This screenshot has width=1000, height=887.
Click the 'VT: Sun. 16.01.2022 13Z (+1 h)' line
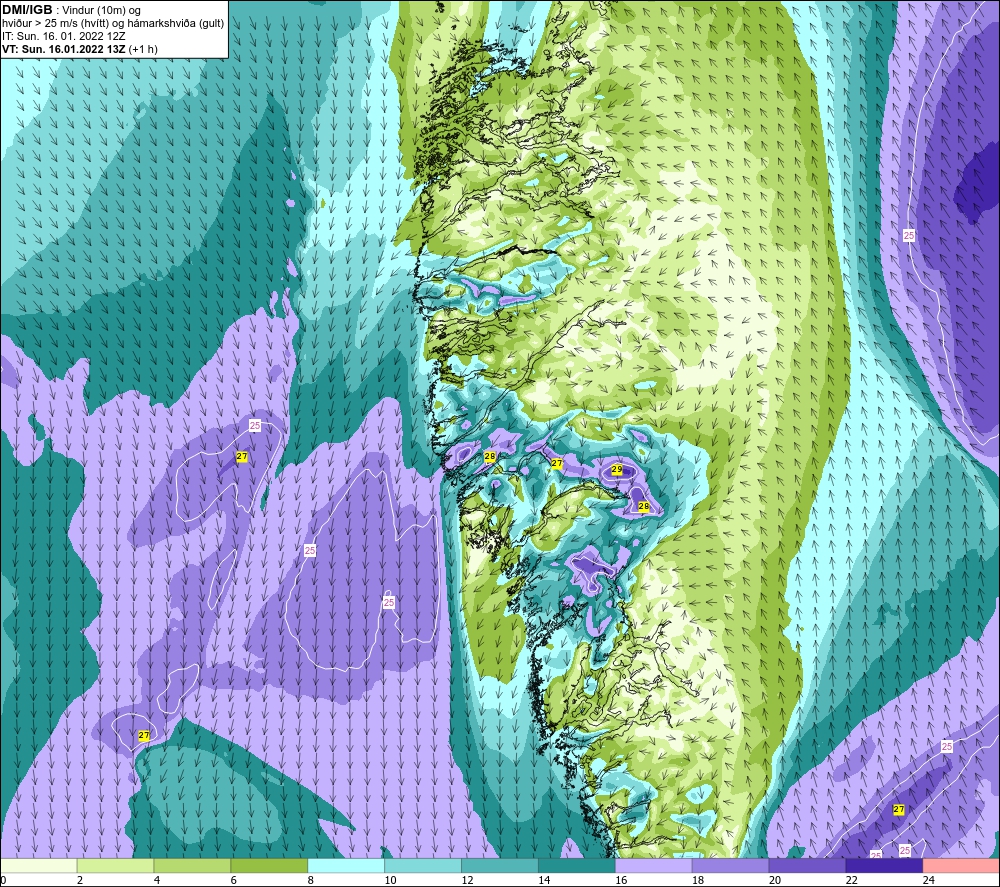[x=80, y=49]
